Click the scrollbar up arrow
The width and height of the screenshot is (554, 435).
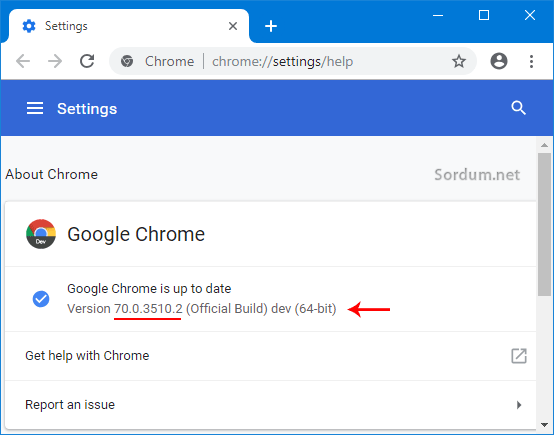tap(544, 145)
